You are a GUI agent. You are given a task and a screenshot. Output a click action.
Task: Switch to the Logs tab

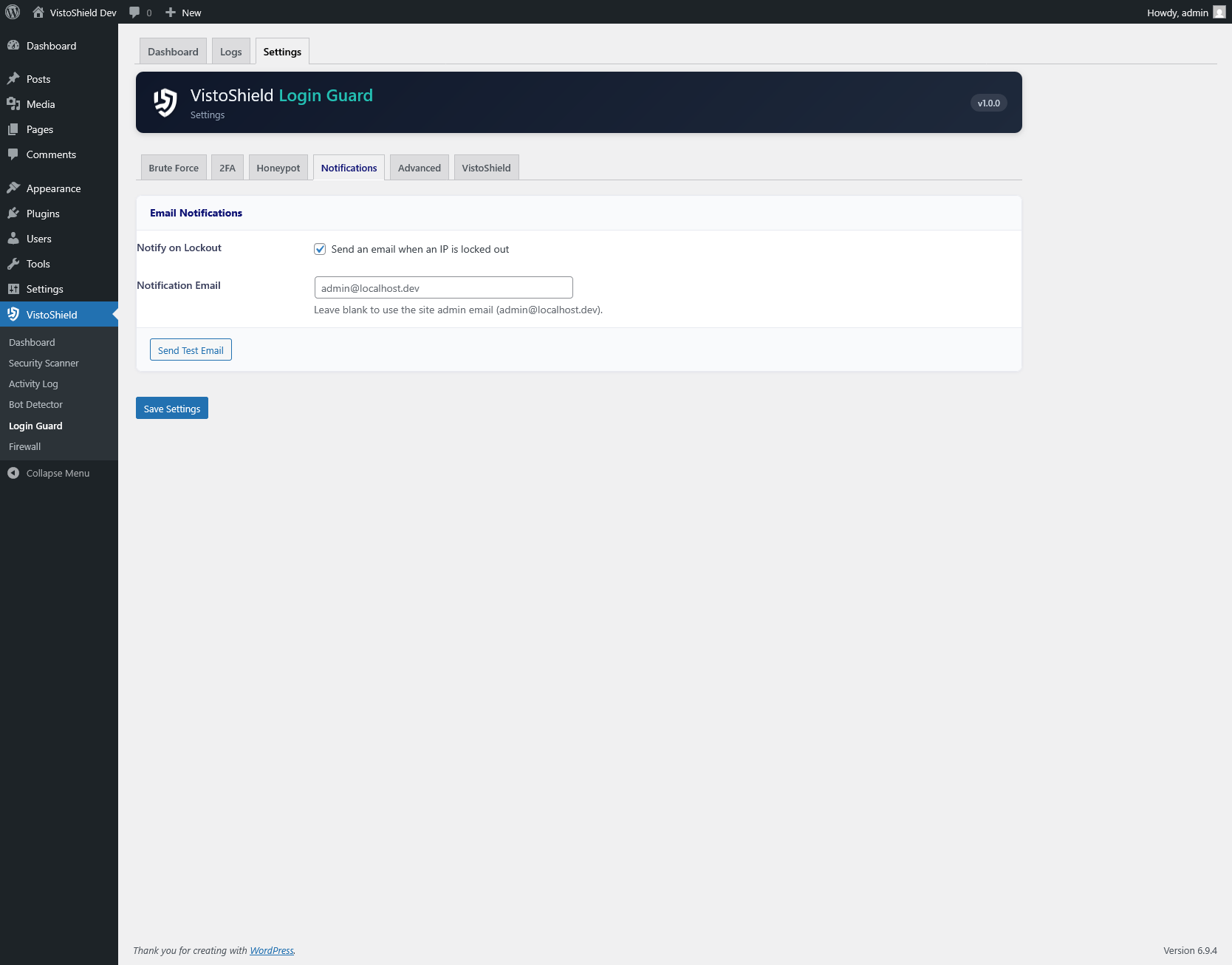pos(230,51)
